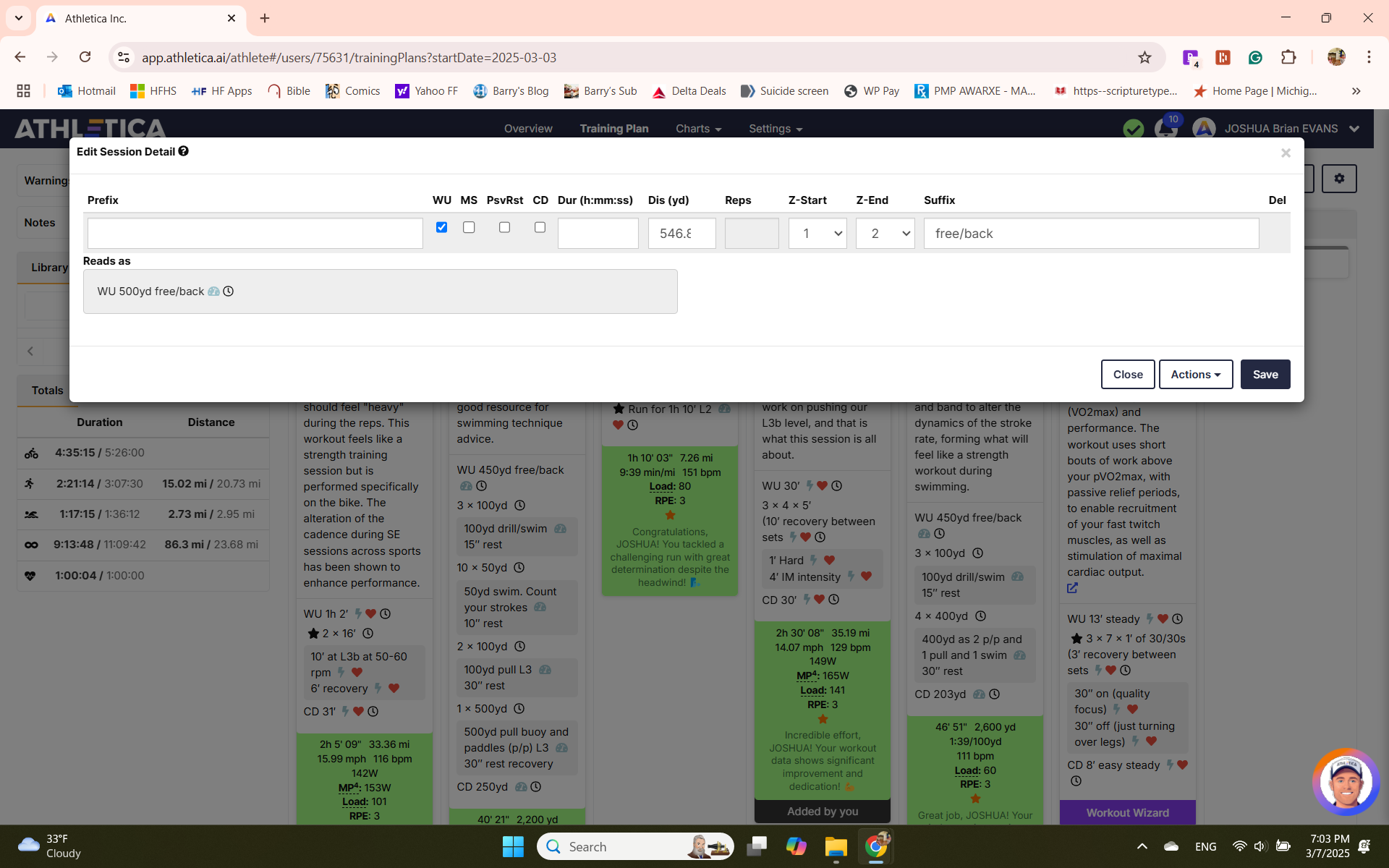The image size is (1389, 868).
Task: Check the CD checkbox
Action: pos(540,227)
